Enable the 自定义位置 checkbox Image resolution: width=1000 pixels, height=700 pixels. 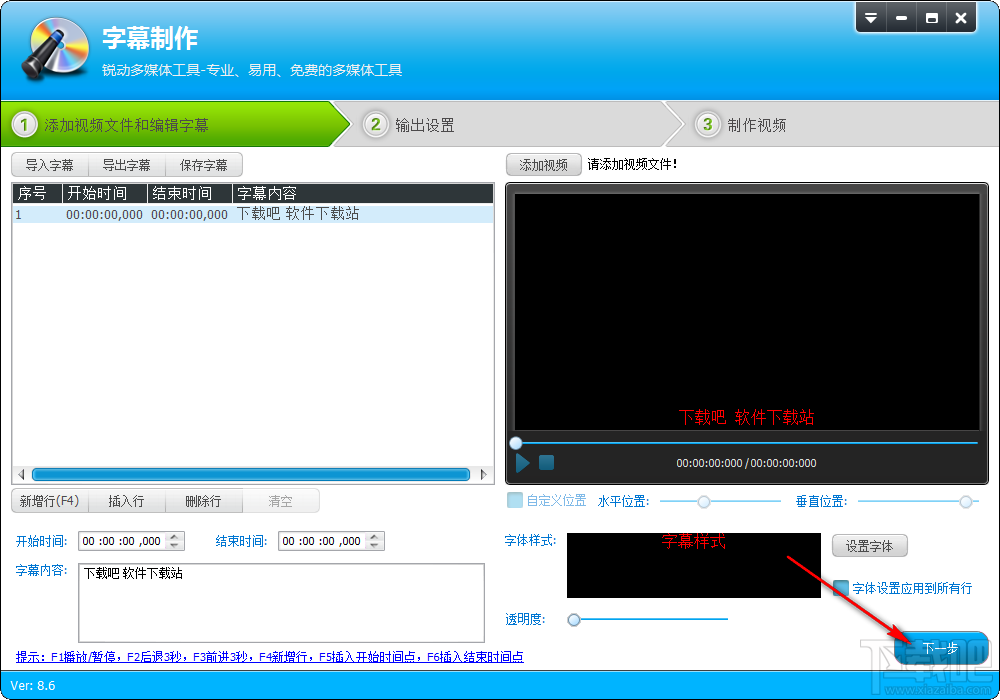coord(514,500)
